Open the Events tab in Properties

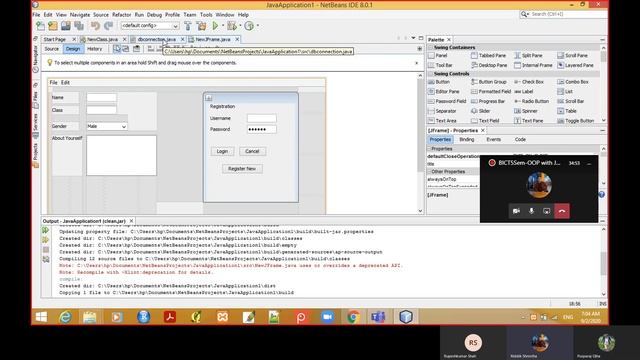coord(493,140)
